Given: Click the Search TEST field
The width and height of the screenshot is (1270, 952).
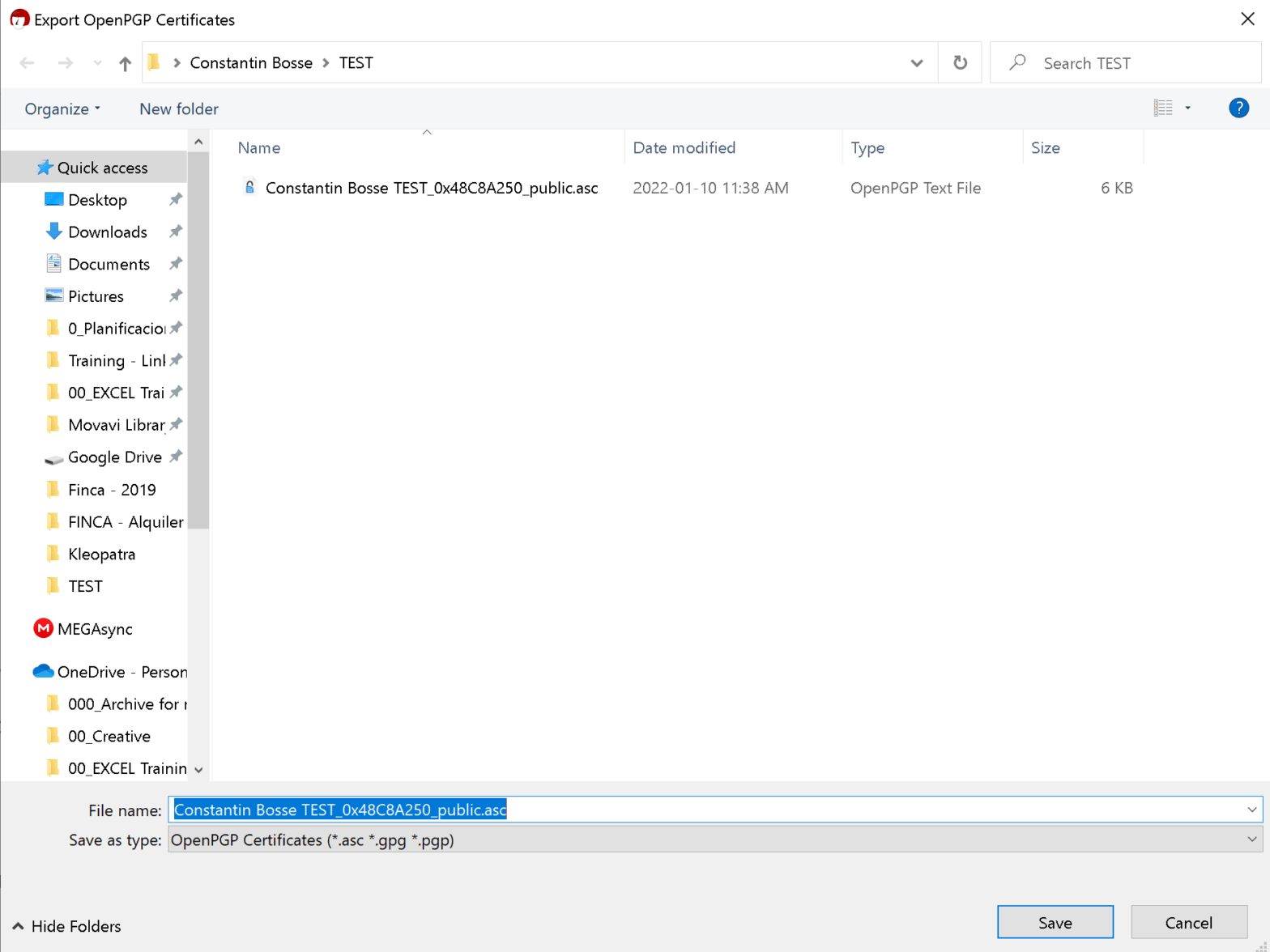Looking at the screenshot, I should (1126, 63).
